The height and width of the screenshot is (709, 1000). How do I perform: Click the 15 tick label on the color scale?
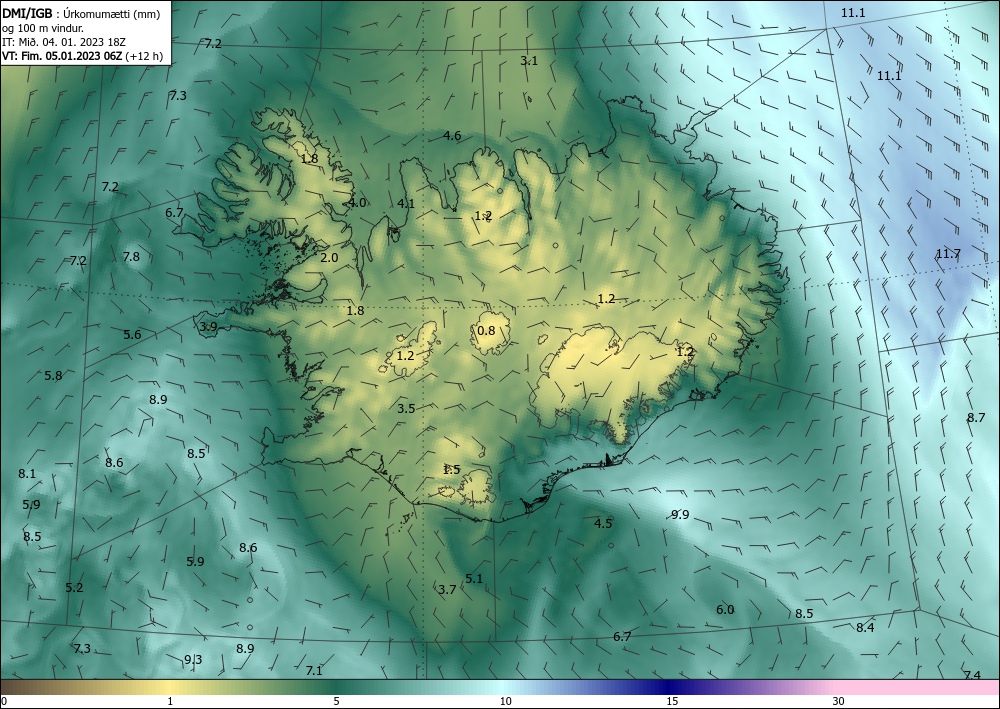click(x=672, y=701)
